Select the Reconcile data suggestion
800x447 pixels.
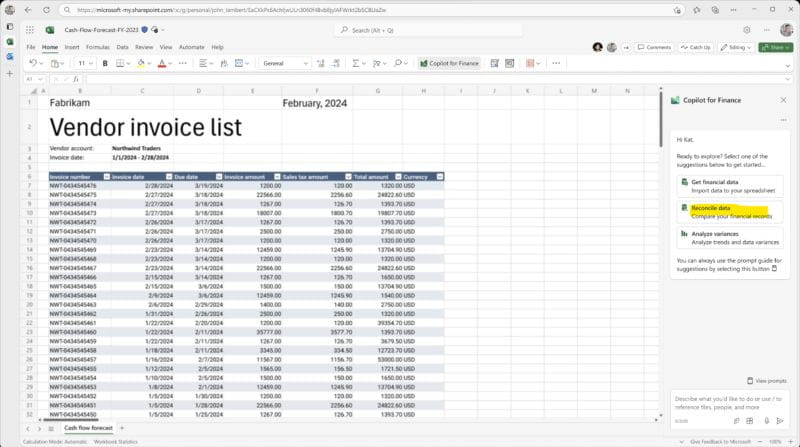click(x=730, y=212)
